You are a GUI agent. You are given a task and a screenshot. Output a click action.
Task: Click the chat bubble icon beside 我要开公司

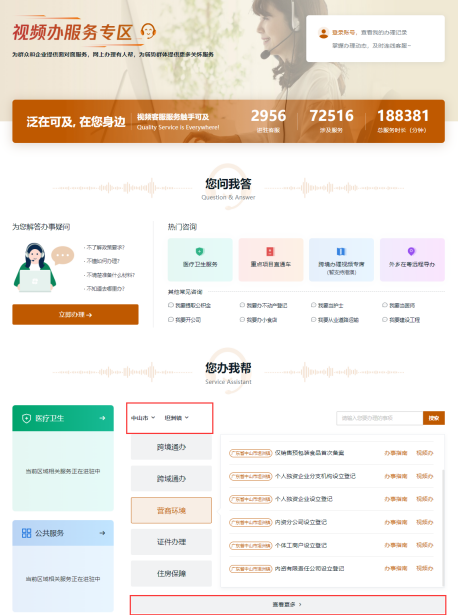[x=171, y=320]
